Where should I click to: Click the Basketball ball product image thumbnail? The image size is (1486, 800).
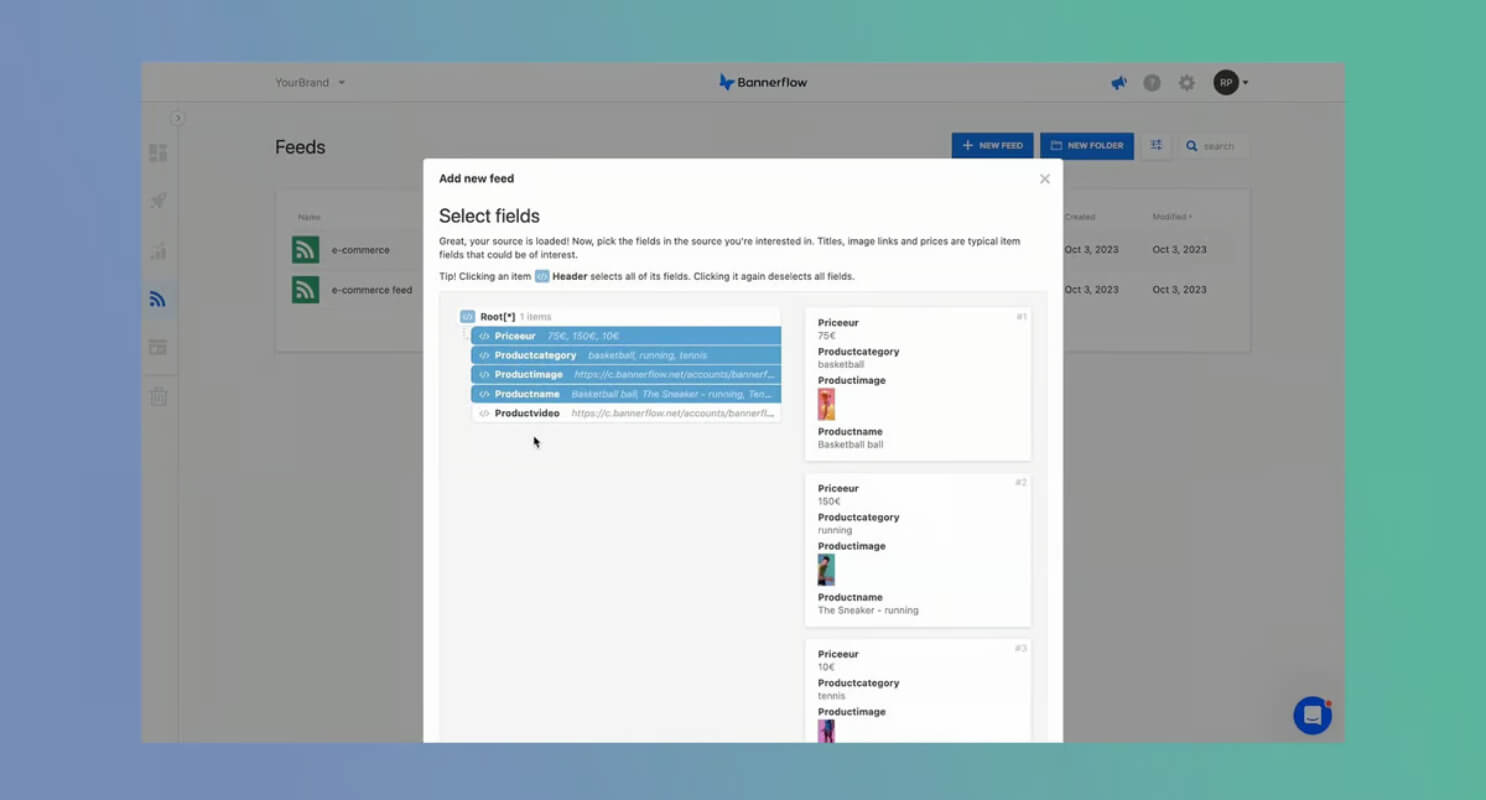click(x=826, y=405)
